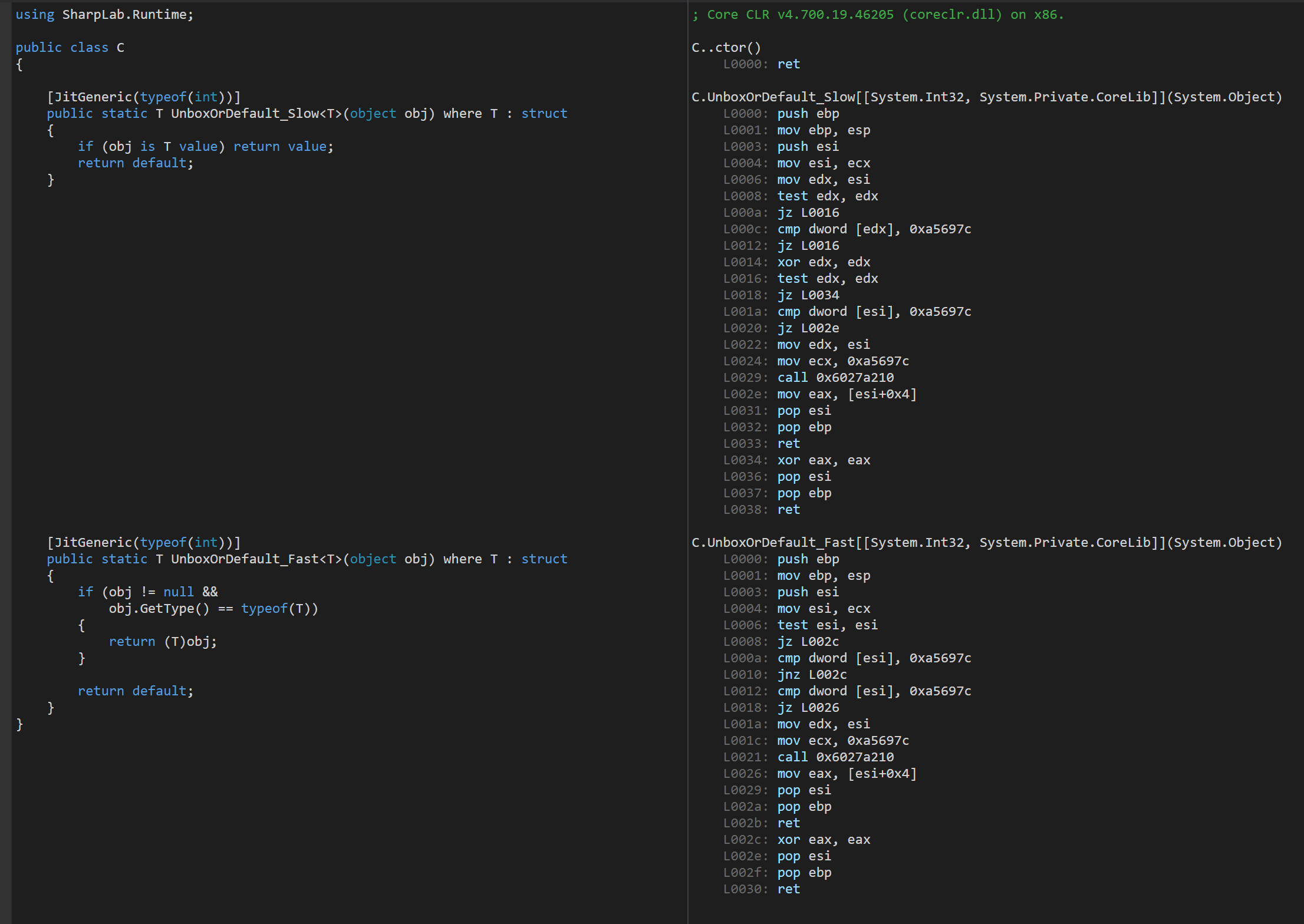Click the 'obj is T value' condition
Screen dimensions: 1304x924
coord(163,147)
